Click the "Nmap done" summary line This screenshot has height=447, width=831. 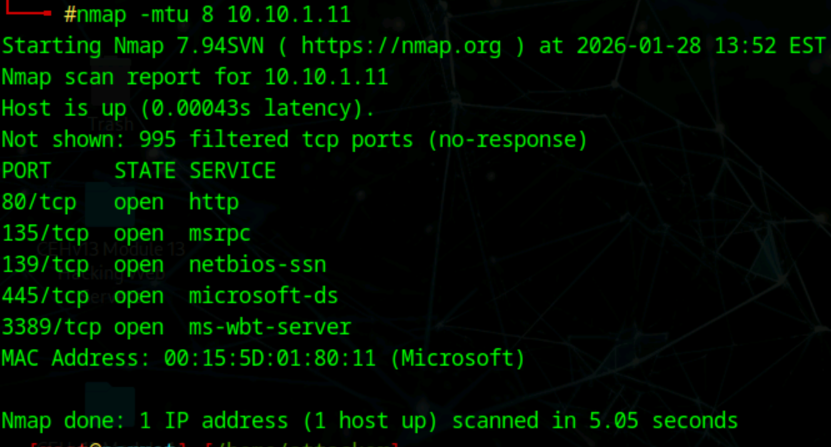point(369,421)
